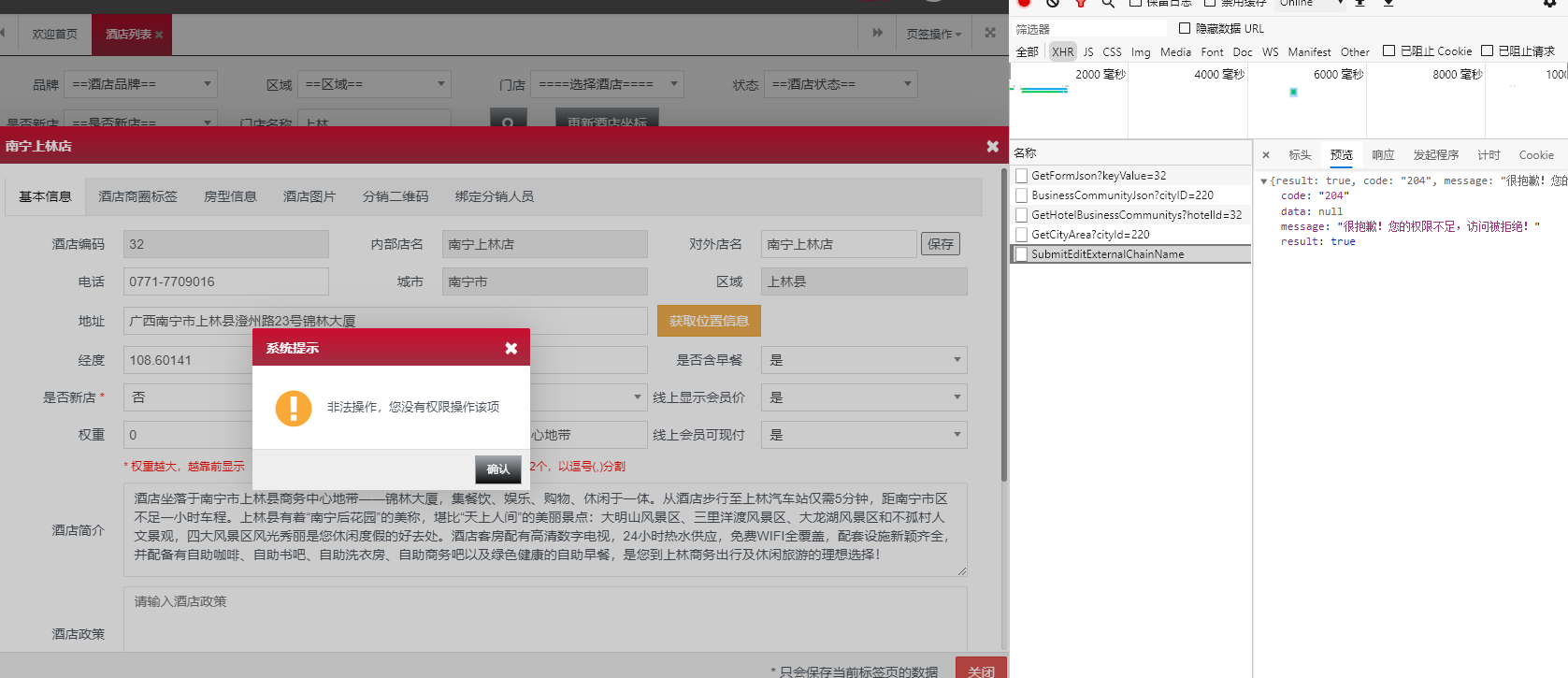Screen dimensions: 1568x678
Task: Open the 酒店状态 dropdown
Action: point(841,84)
